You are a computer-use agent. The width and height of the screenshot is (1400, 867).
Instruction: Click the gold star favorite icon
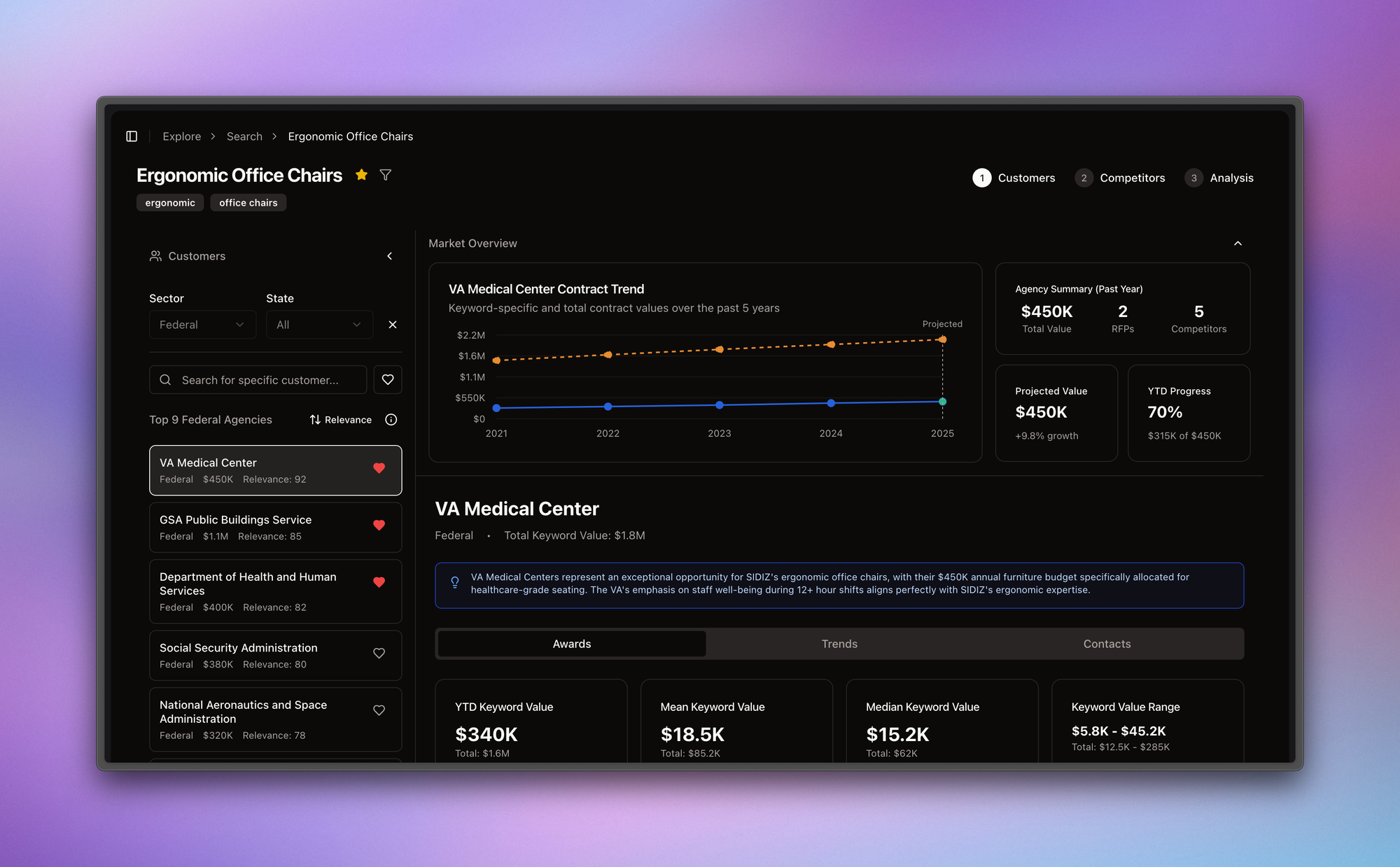[361, 175]
